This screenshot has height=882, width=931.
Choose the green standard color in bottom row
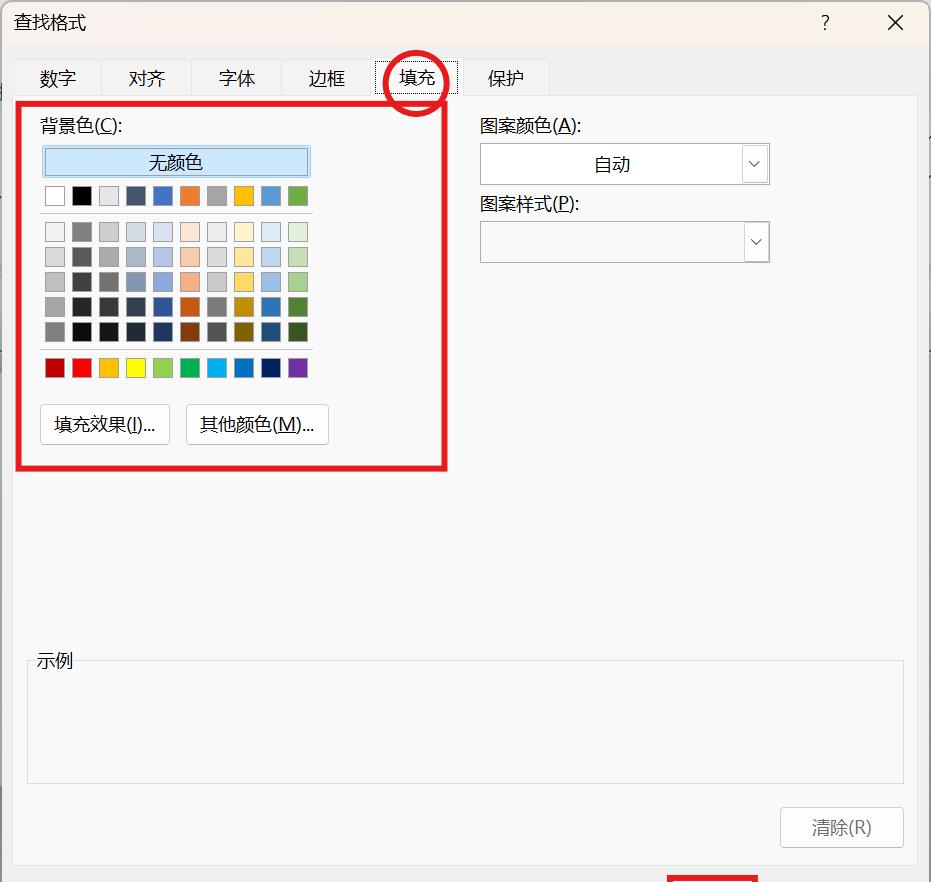point(190,368)
